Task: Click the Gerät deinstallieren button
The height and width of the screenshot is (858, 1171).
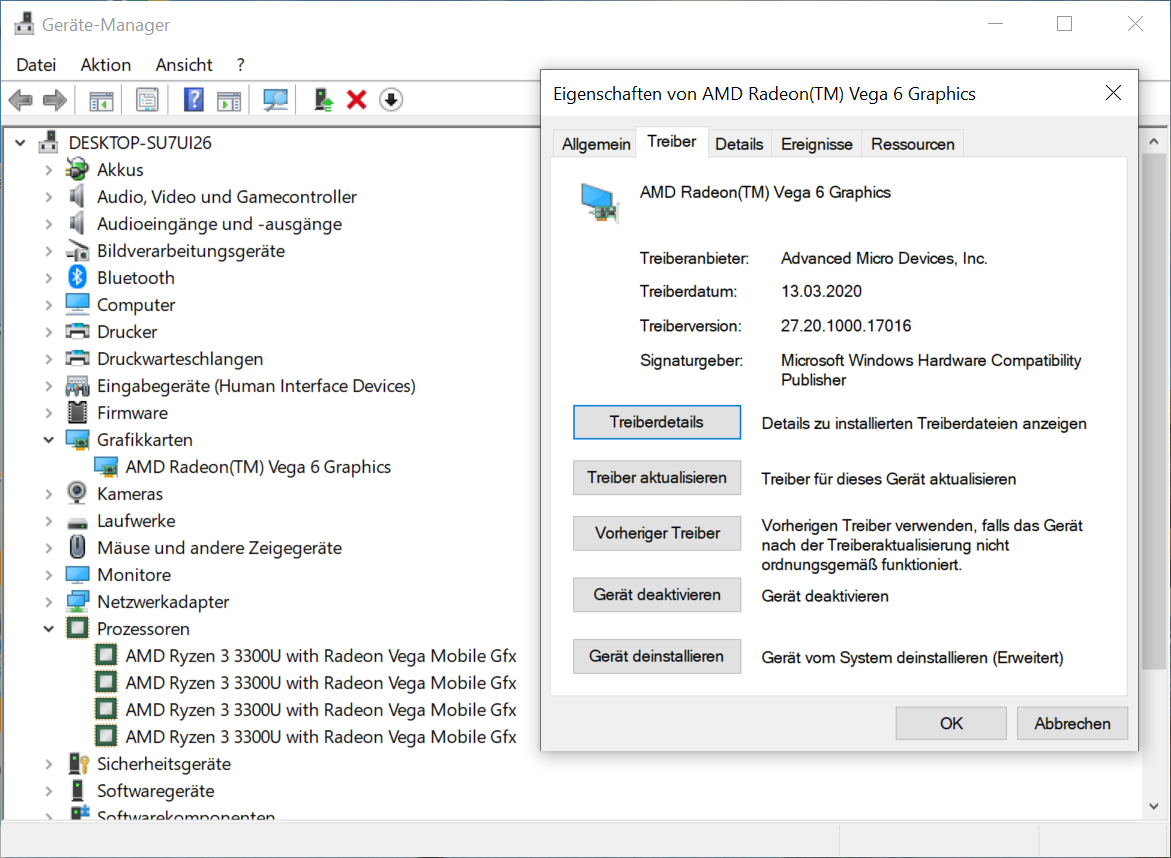Action: 656,656
